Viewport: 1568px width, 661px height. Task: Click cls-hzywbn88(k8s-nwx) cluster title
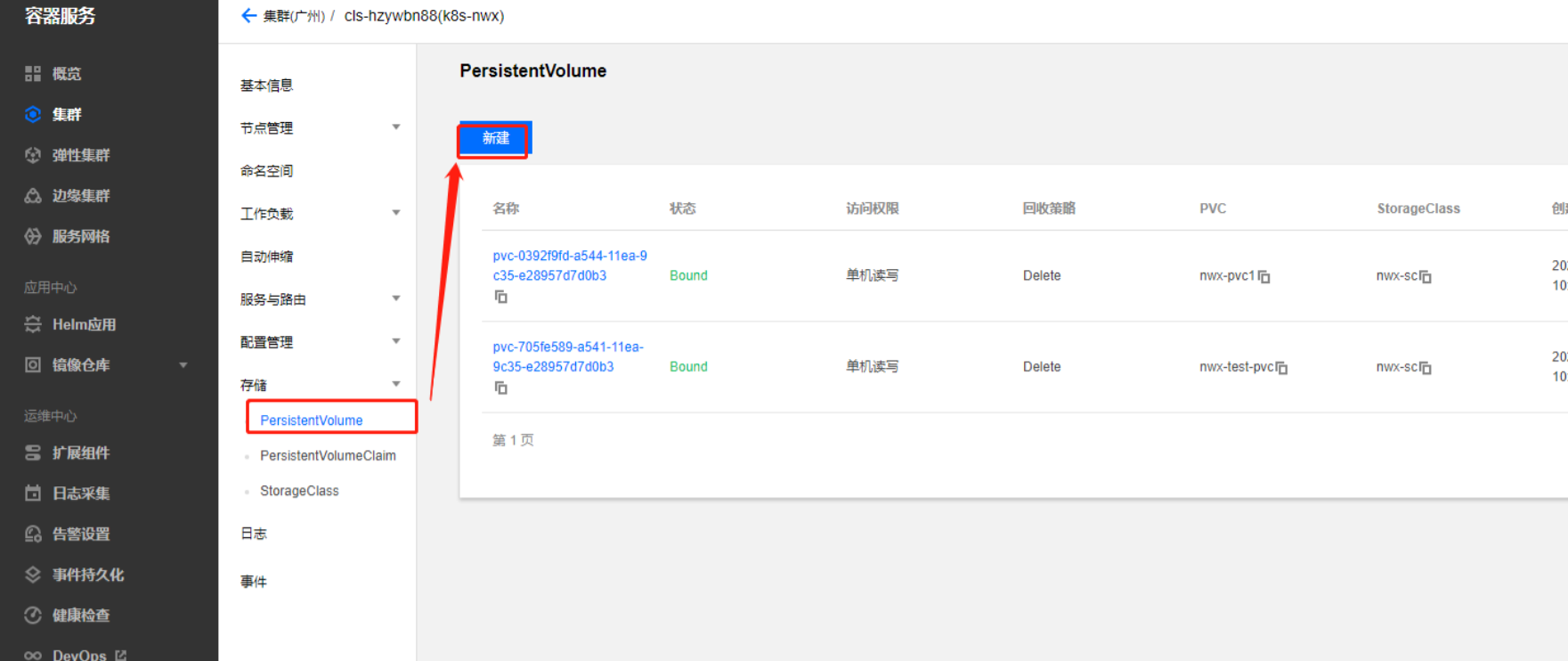pyautogui.click(x=424, y=16)
